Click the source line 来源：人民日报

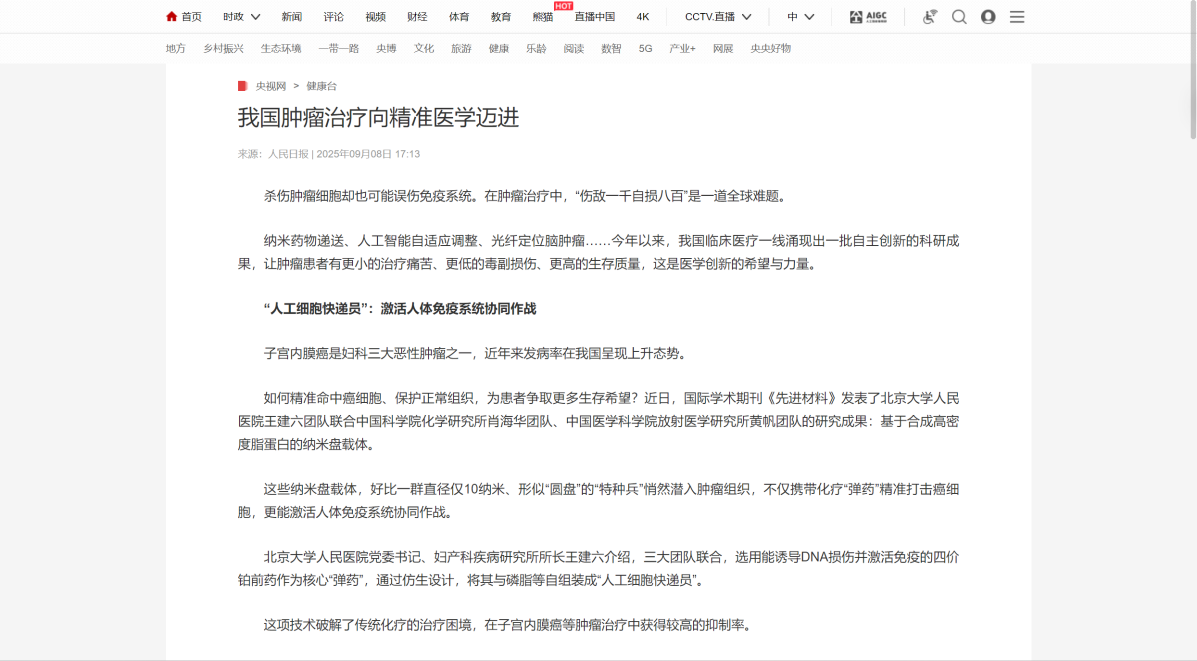coord(273,153)
